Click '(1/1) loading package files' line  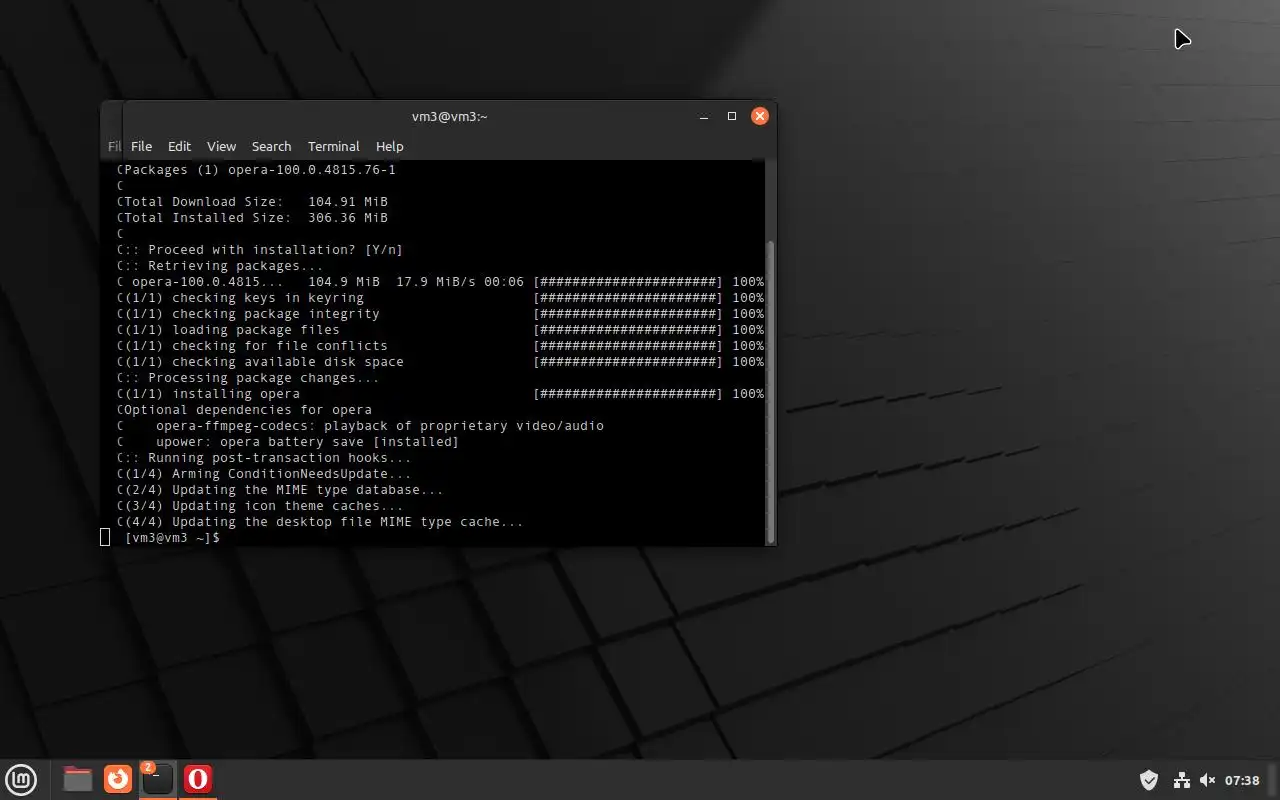(444, 330)
